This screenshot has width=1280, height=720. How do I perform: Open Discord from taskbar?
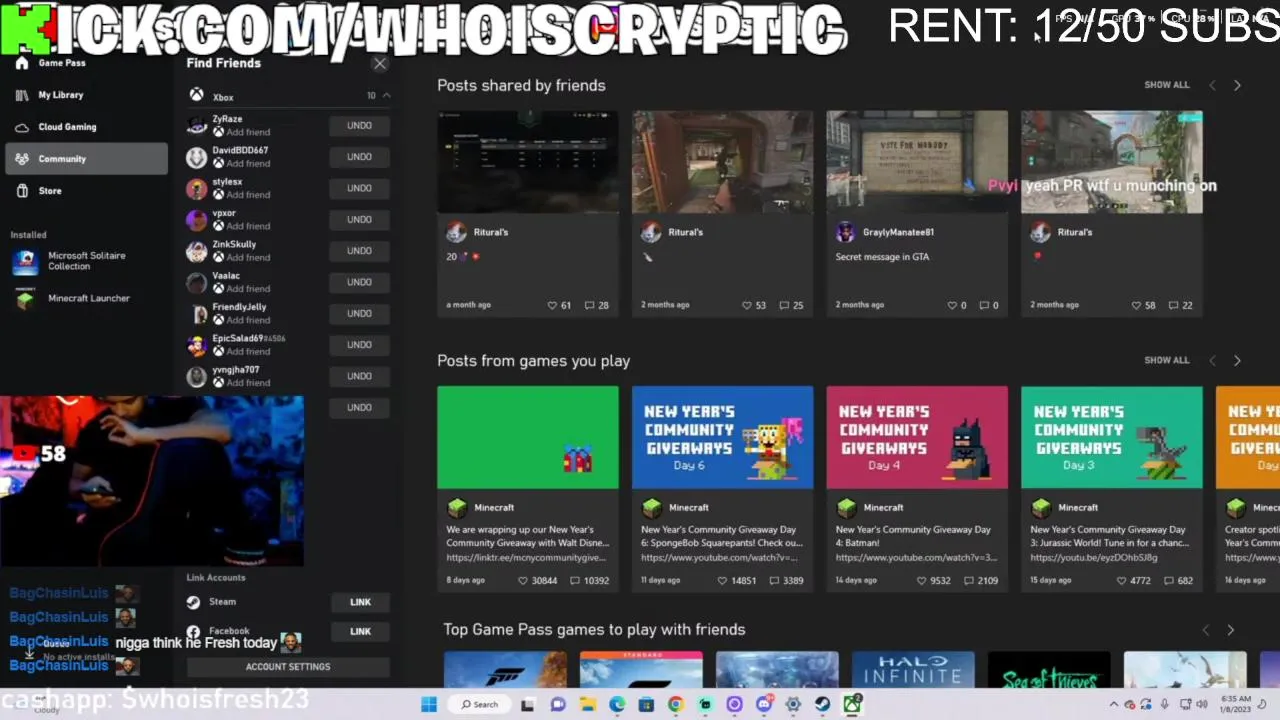click(x=764, y=704)
